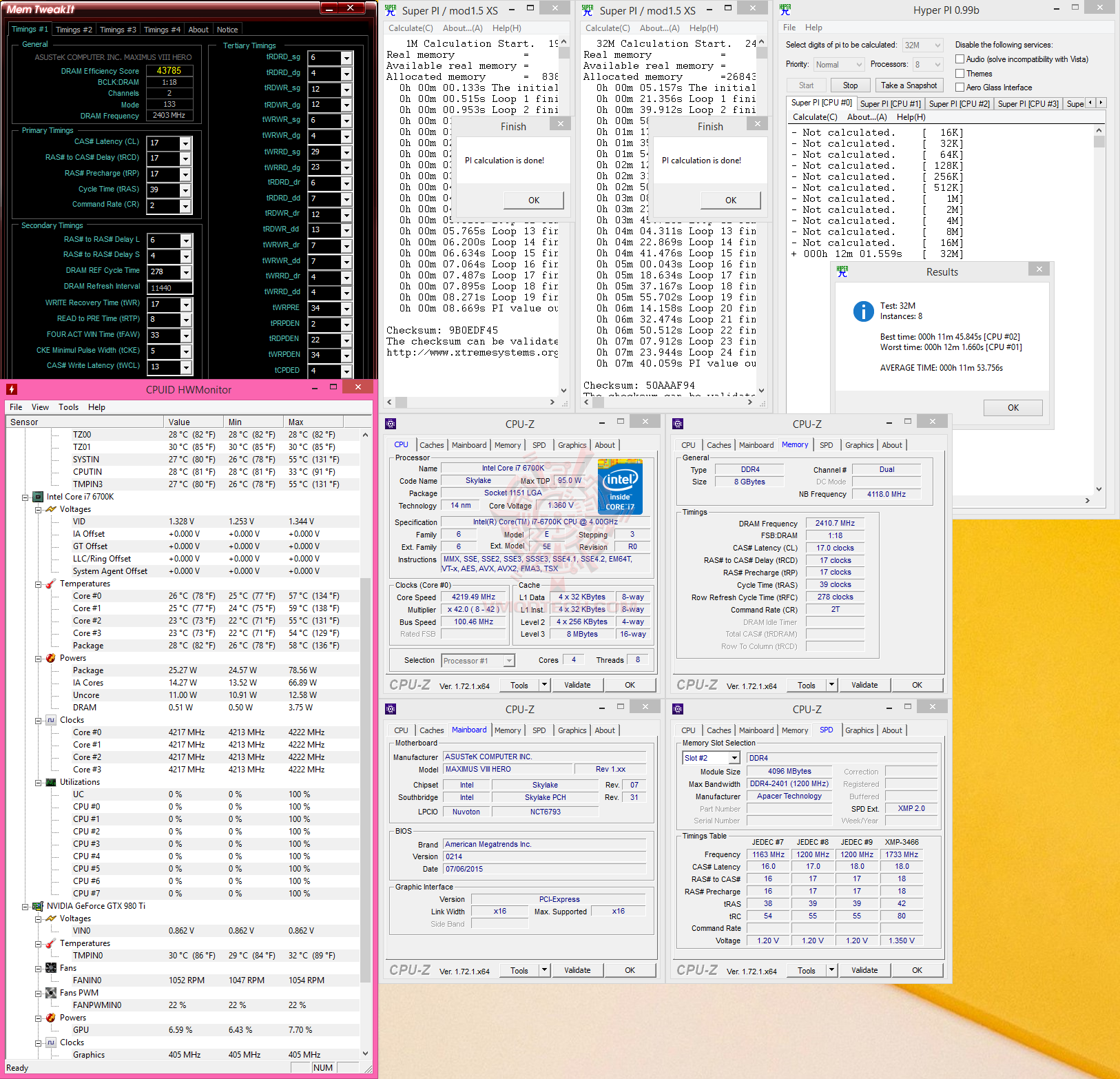The height and width of the screenshot is (1079, 1120).
Task: Open the Tools menu in HWMonitor
Action: [68, 407]
